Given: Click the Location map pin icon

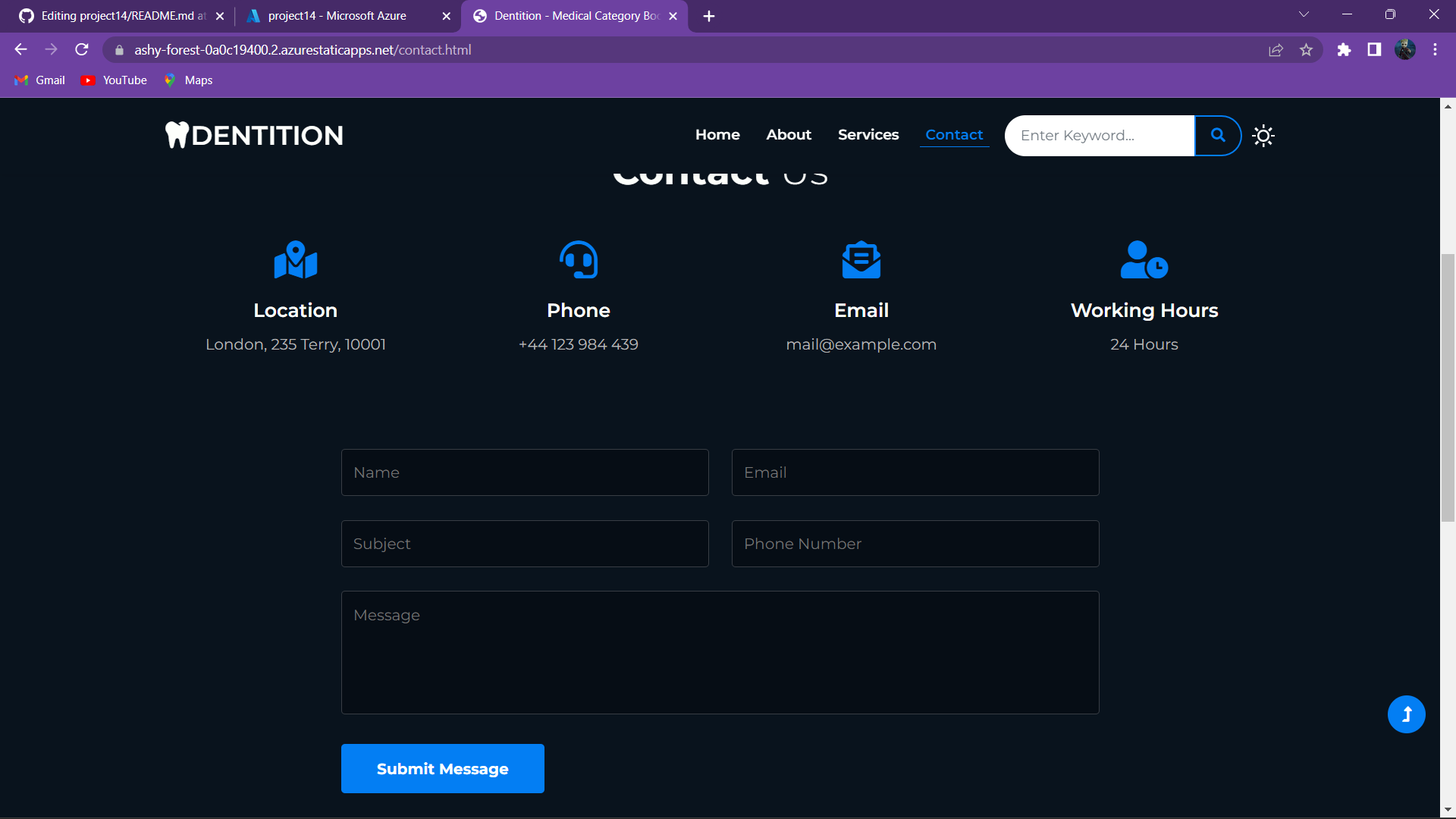Looking at the screenshot, I should (295, 259).
